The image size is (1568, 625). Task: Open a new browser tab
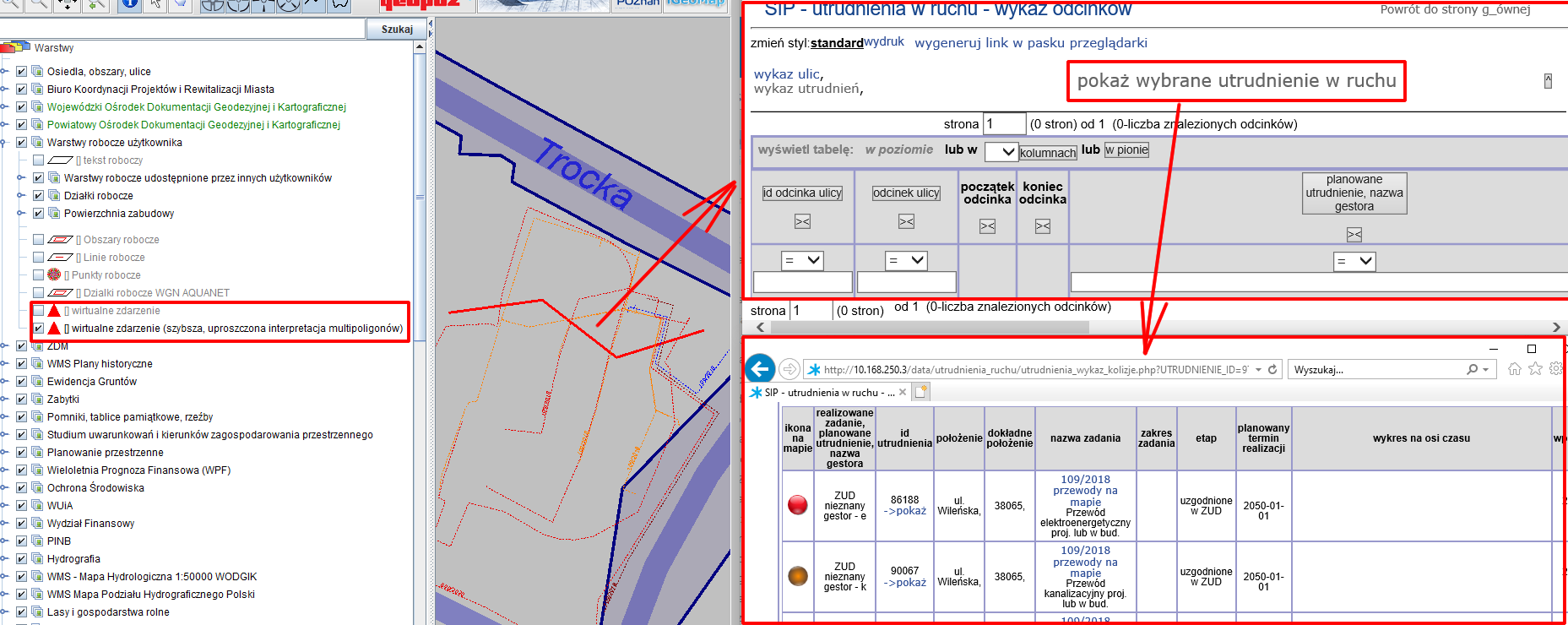tap(921, 392)
